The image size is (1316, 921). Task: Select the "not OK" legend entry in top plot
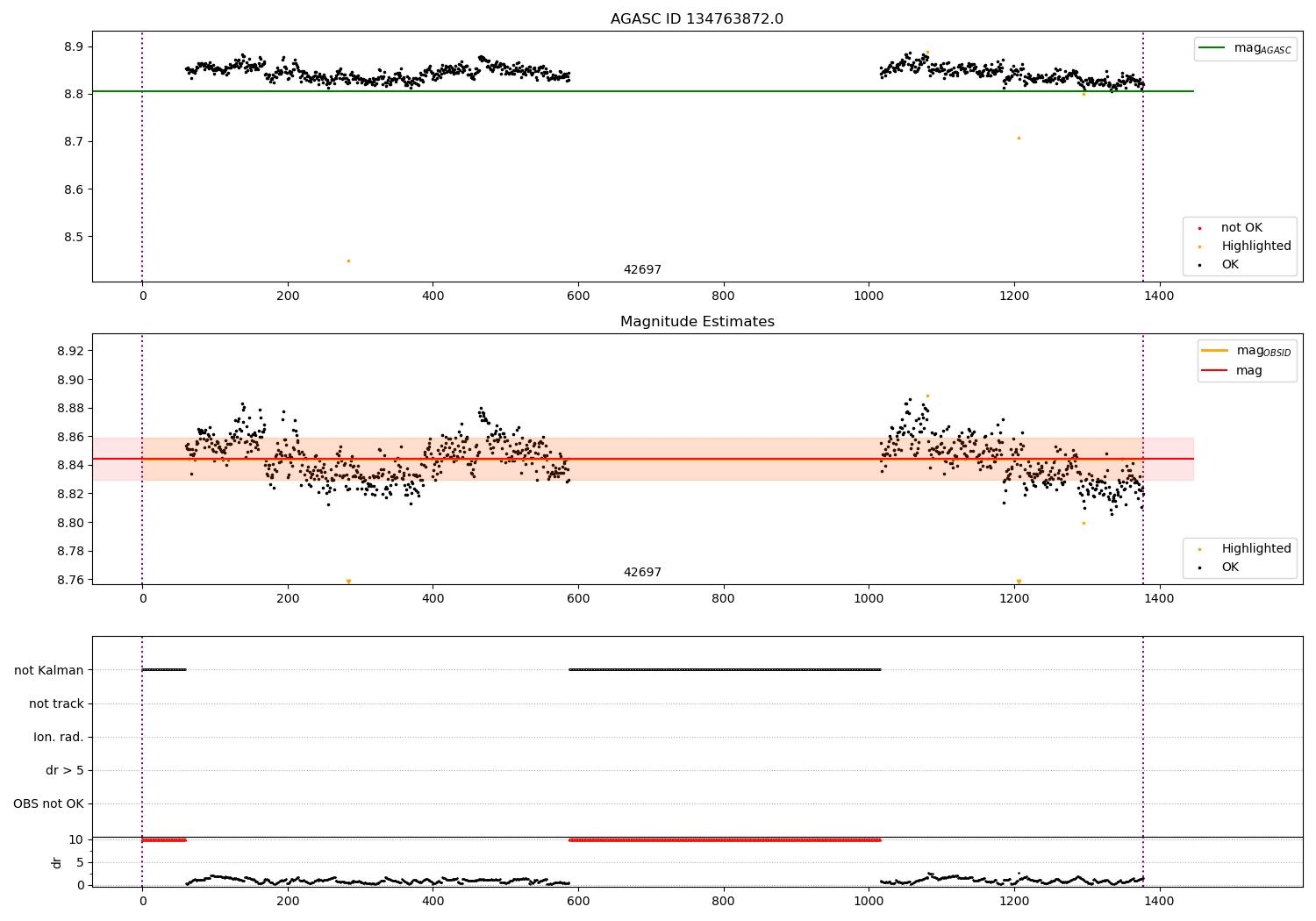click(1241, 228)
